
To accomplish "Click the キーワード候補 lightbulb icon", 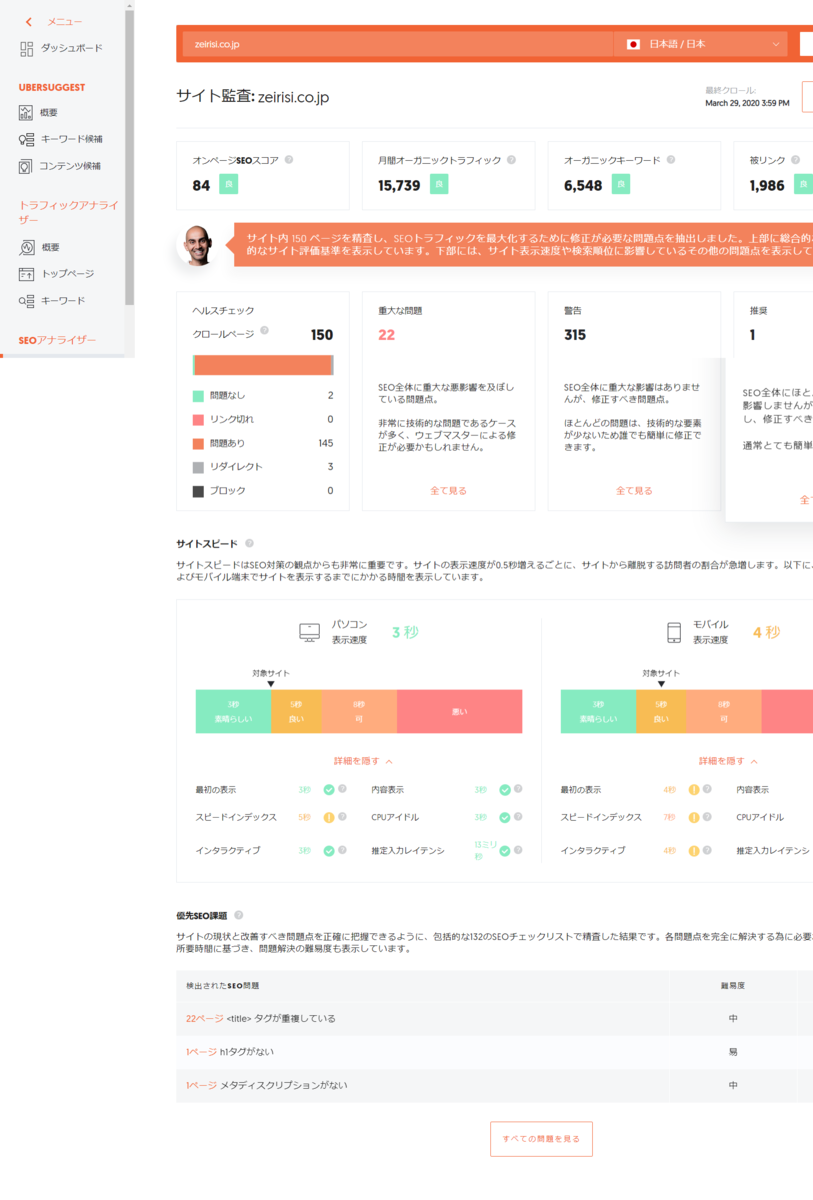I will [26, 139].
